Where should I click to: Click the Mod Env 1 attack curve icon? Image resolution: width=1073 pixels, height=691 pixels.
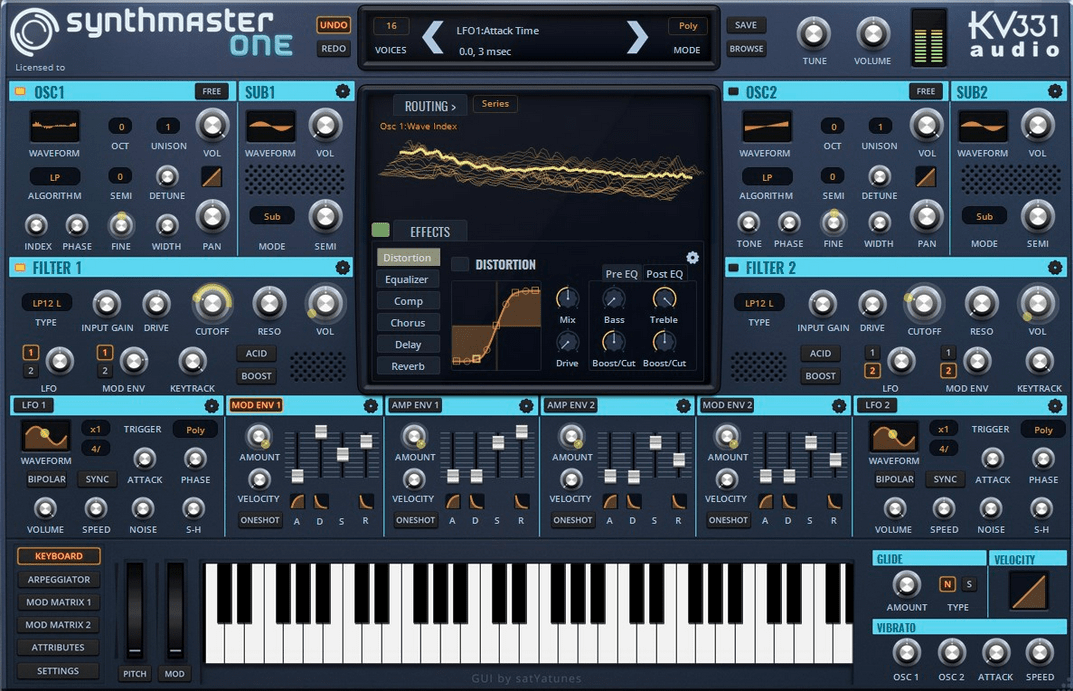coord(297,501)
